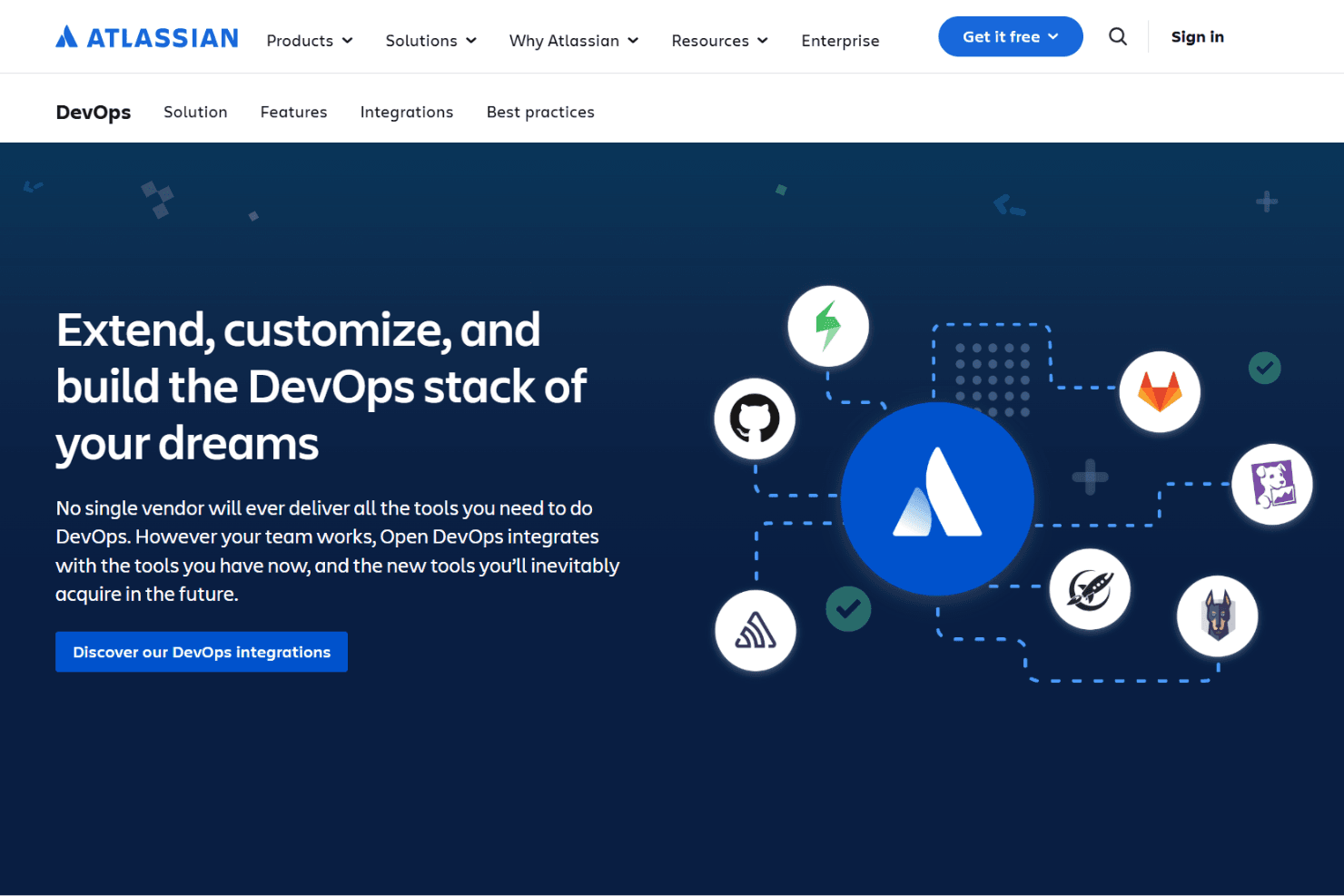Expand the Products dropdown menu
This screenshot has width=1344, height=896.
pos(310,41)
